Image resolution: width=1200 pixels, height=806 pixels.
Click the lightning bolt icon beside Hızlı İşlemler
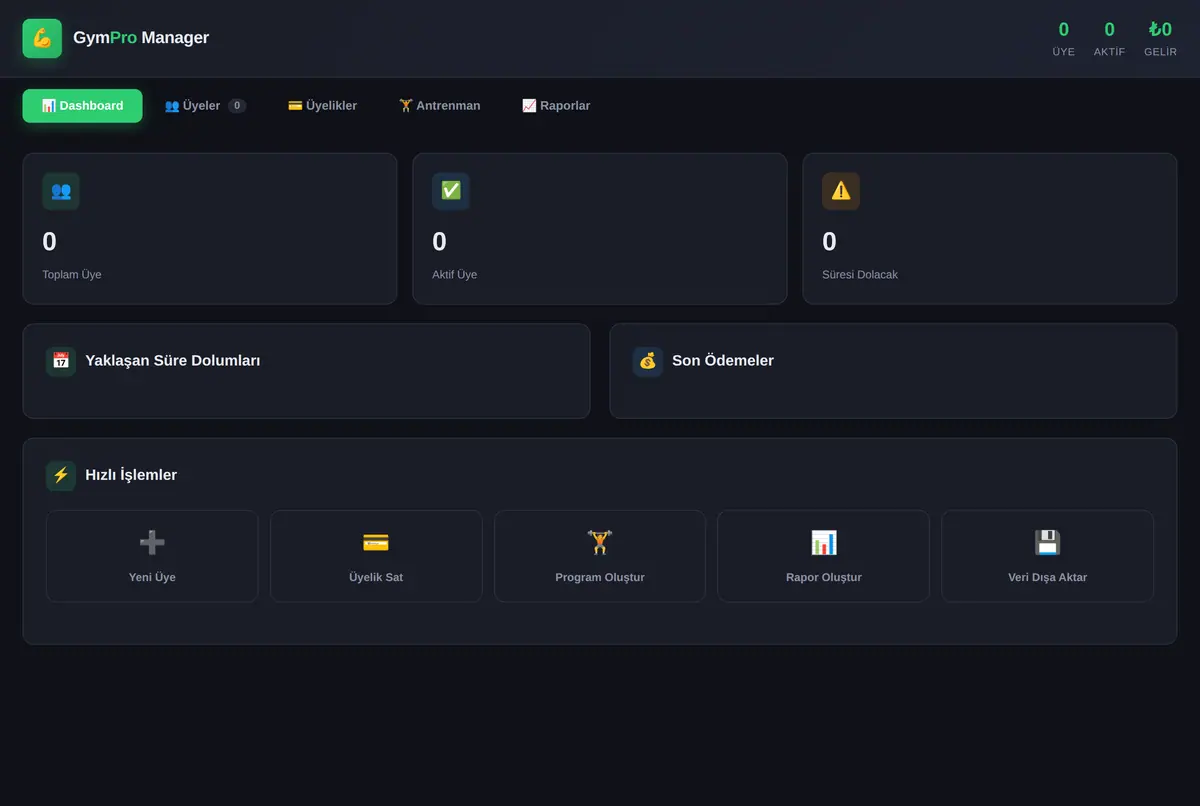pyautogui.click(x=61, y=475)
